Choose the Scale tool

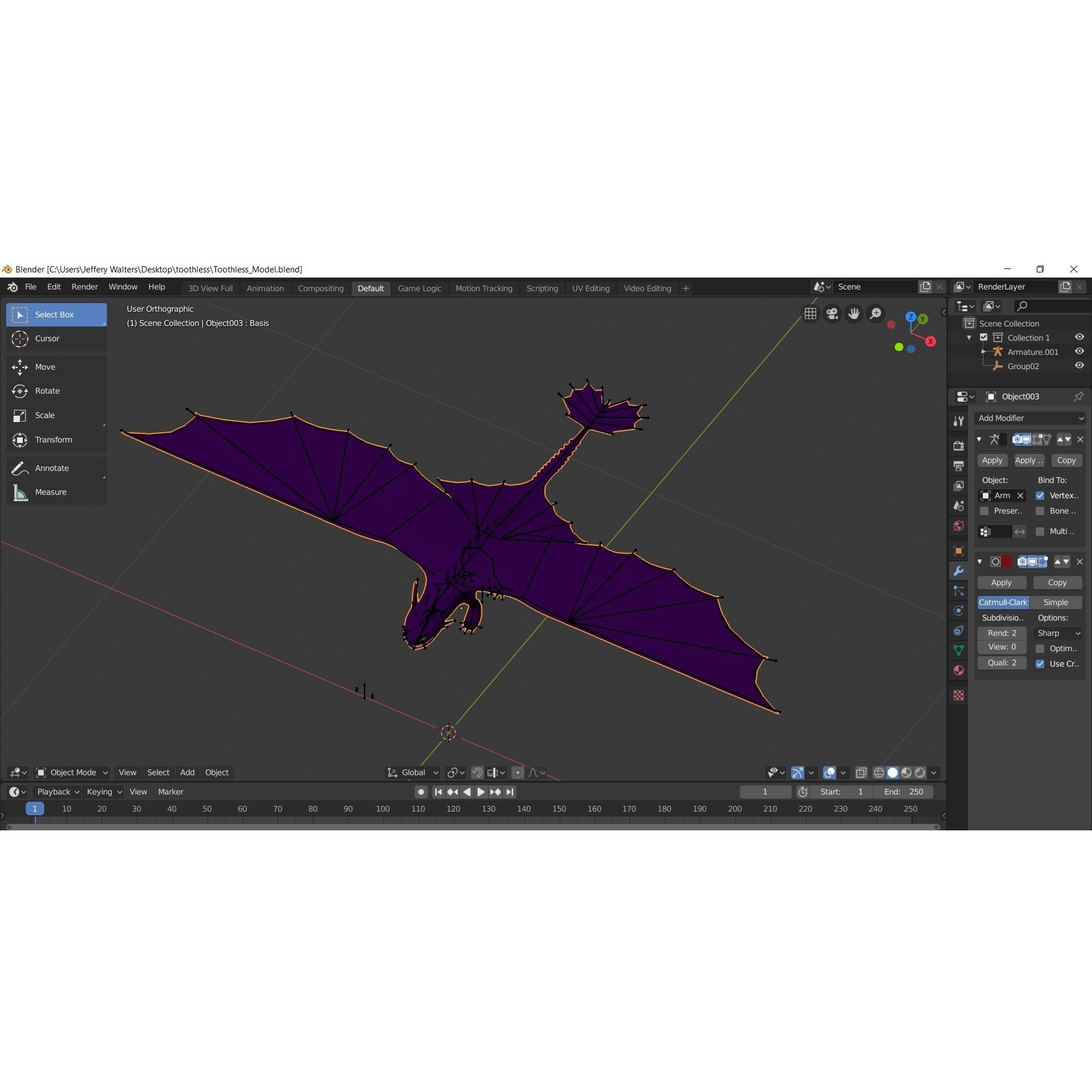56,415
